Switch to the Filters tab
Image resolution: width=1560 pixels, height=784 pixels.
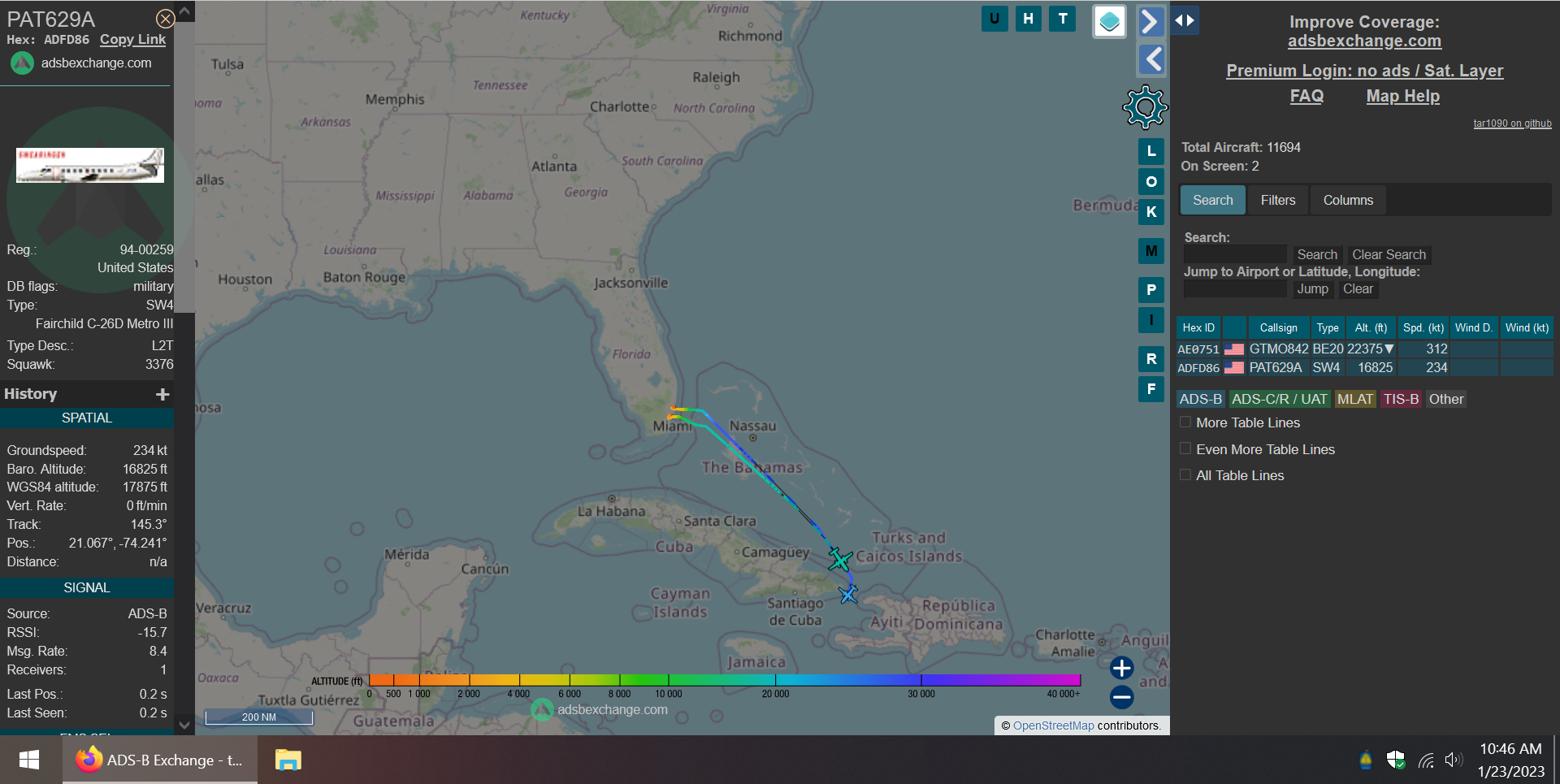coord(1278,200)
